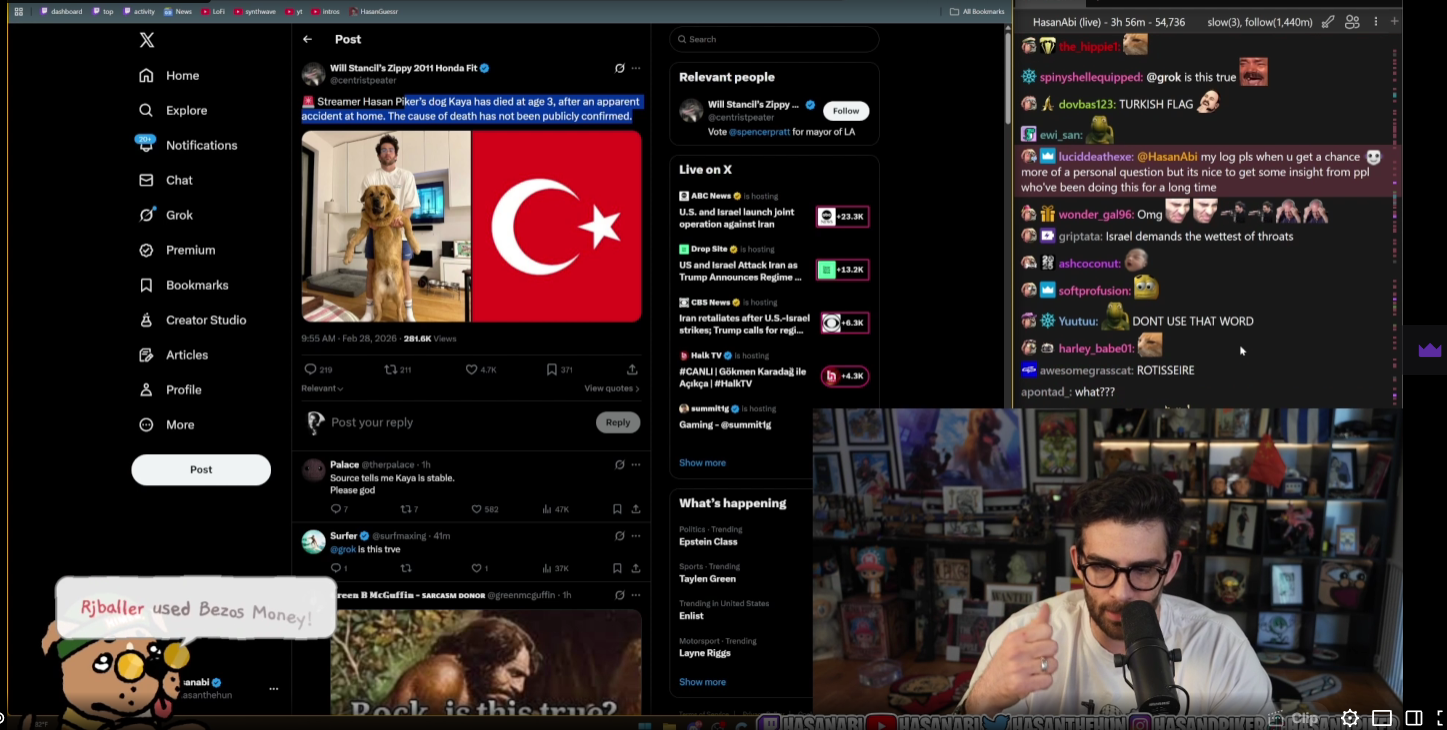The height and width of the screenshot is (730, 1447).
Task: Open Notifications in the X sidebar
Action: pyautogui.click(x=188, y=146)
